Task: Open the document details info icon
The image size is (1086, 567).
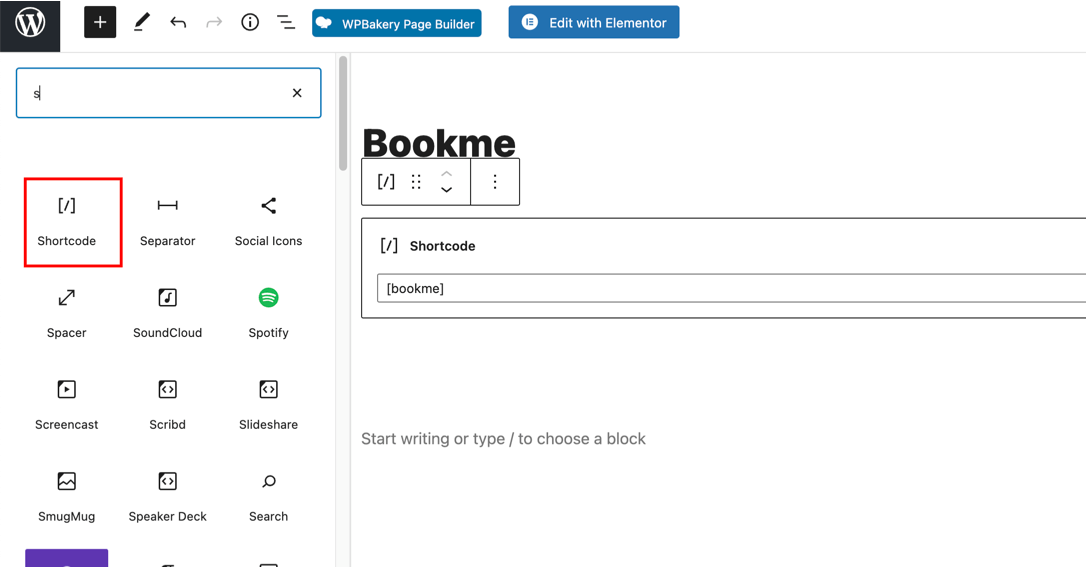Action: click(250, 23)
